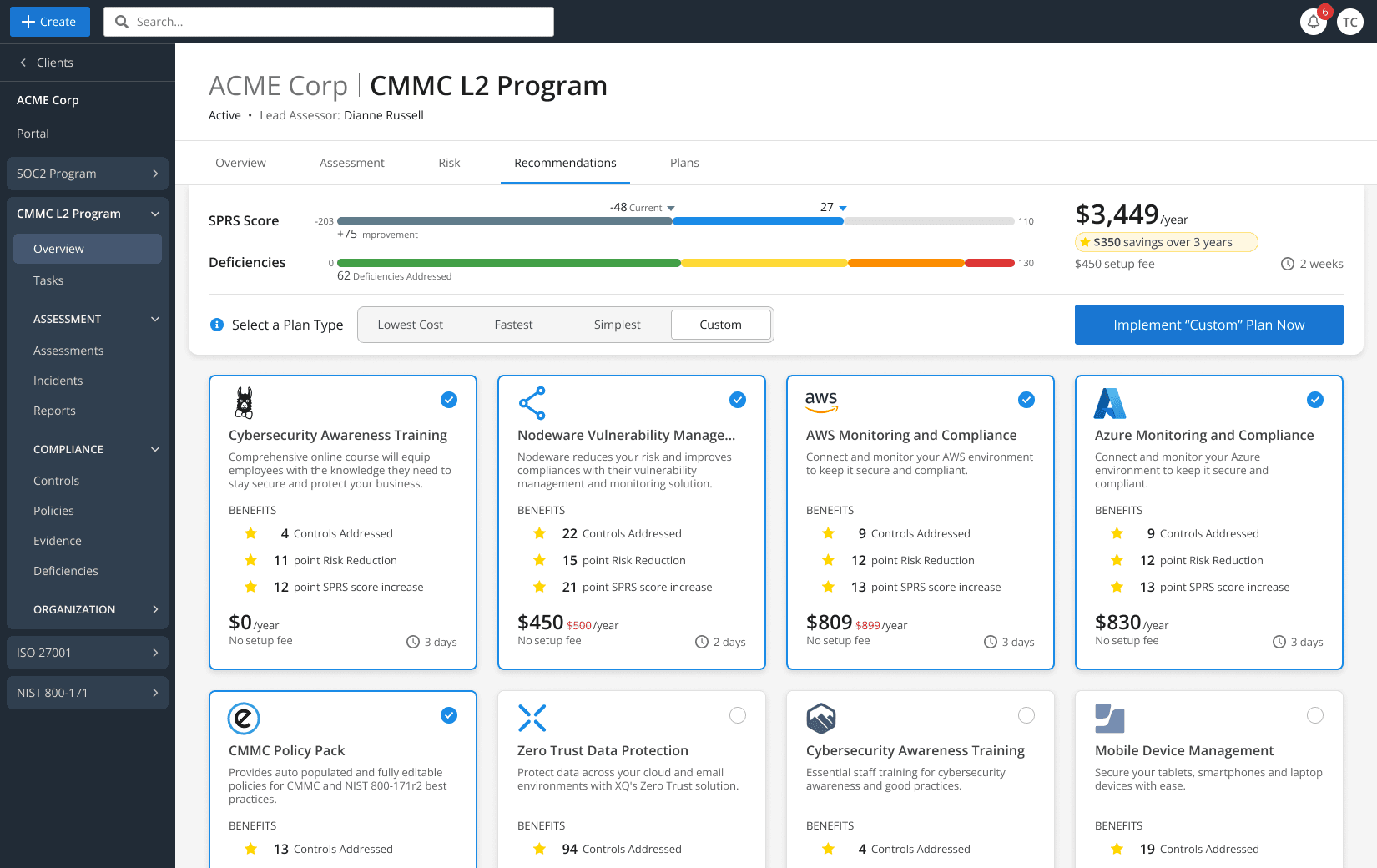This screenshot has width=1377, height=868.
Task: Select the Mobile Device Management card circle
Action: pos(1315,715)
